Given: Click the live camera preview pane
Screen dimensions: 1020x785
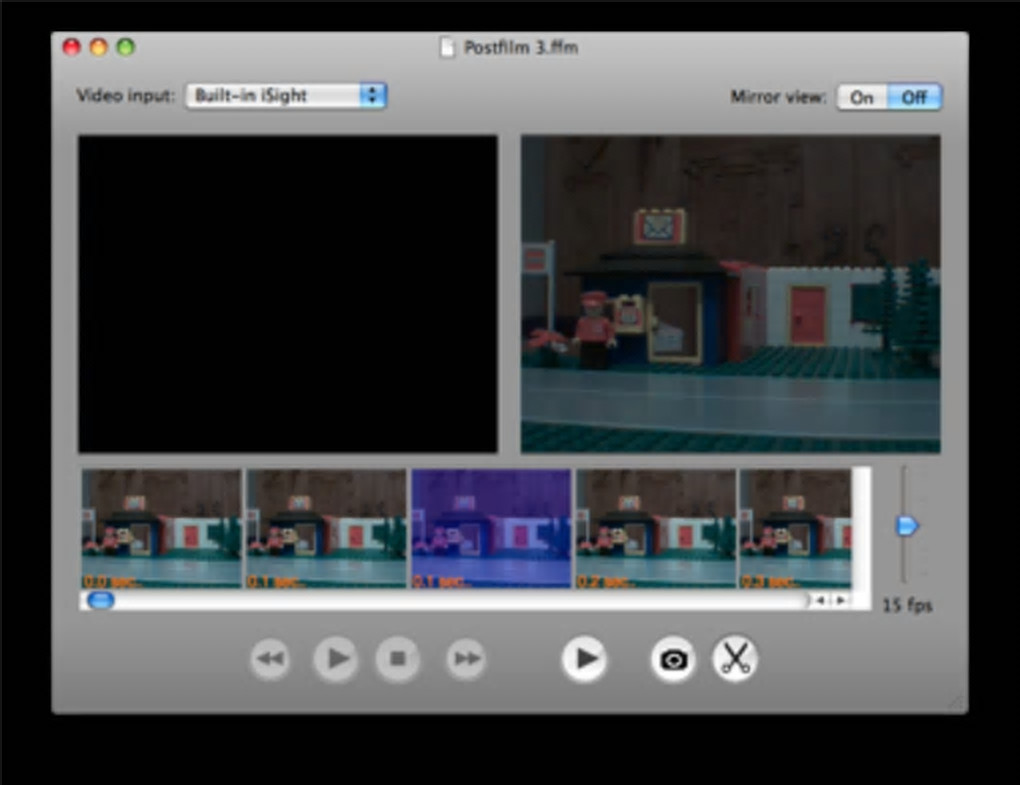Looking at the screenshot, I should point(731,294).
